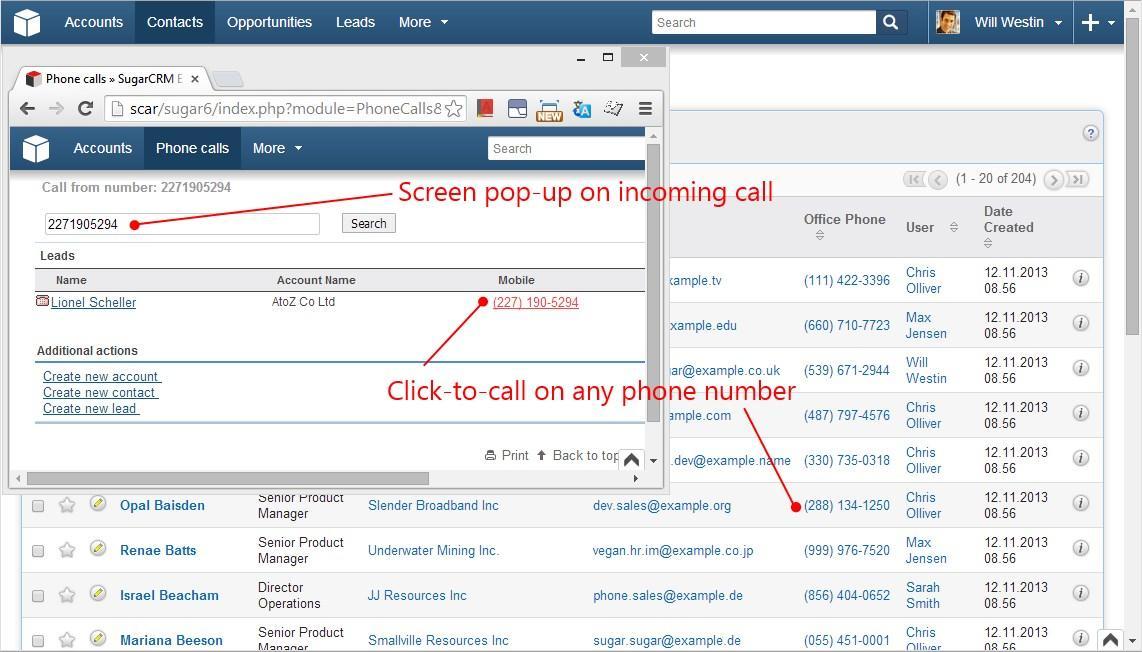Select the edit pencil icon for Opal Baisden

pos(97,505)
